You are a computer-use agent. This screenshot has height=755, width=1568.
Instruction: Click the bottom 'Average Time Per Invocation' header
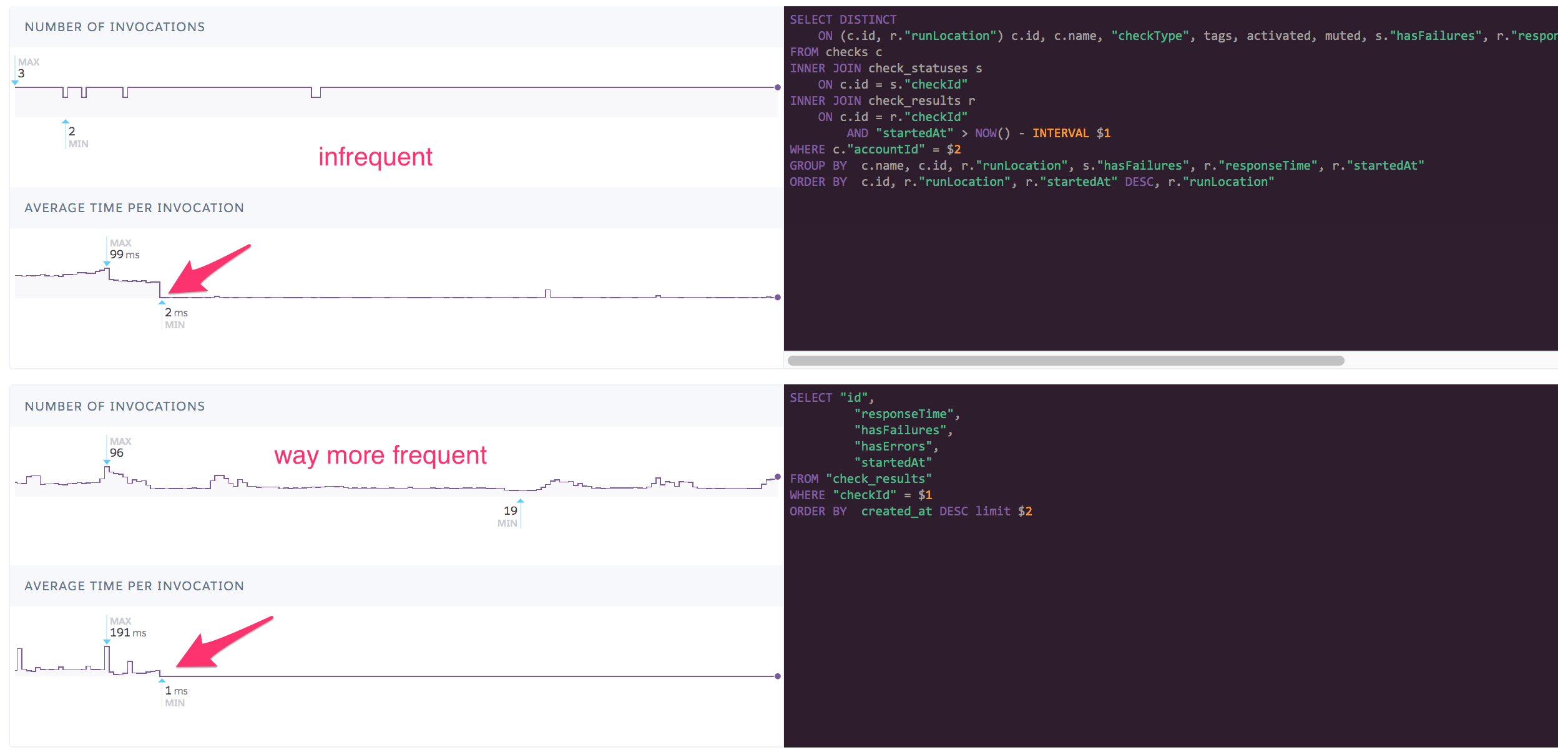pyautogui.click(x=134, y=586)
